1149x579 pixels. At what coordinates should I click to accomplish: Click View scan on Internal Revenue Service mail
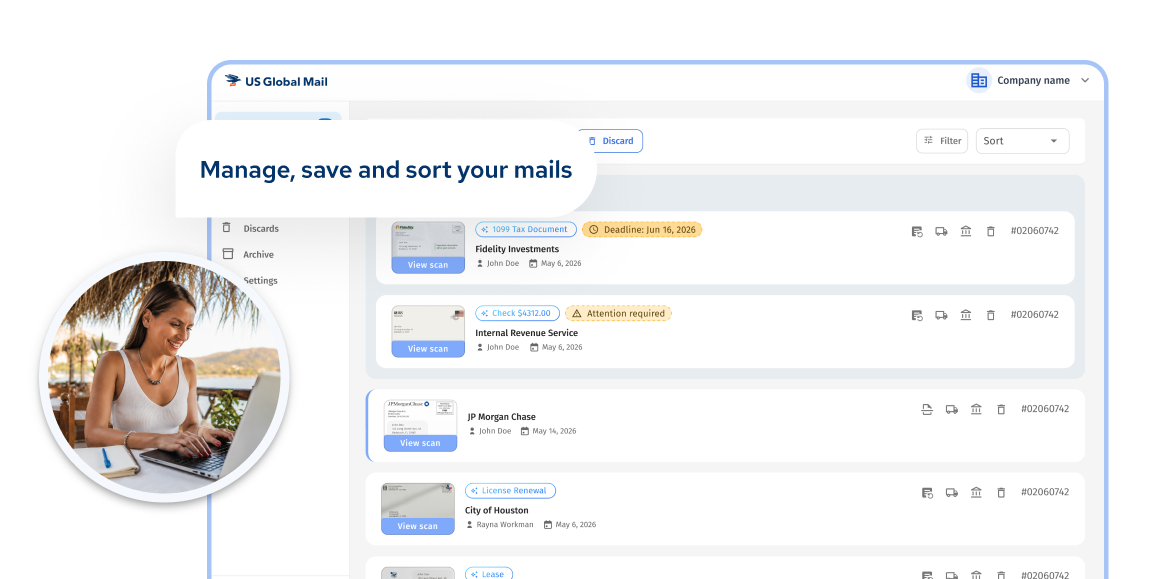coord(428,349)
